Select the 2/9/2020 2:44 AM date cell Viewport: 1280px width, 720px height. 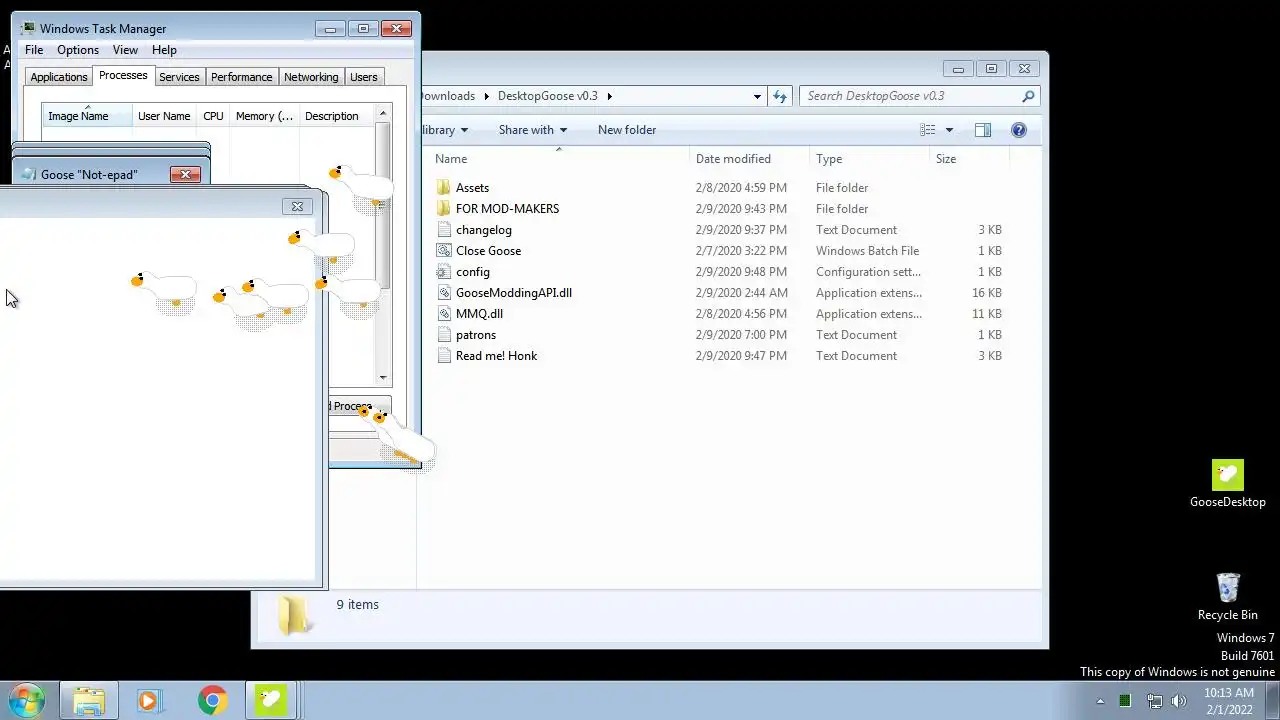pyautogui.click(x=742, y=293)
